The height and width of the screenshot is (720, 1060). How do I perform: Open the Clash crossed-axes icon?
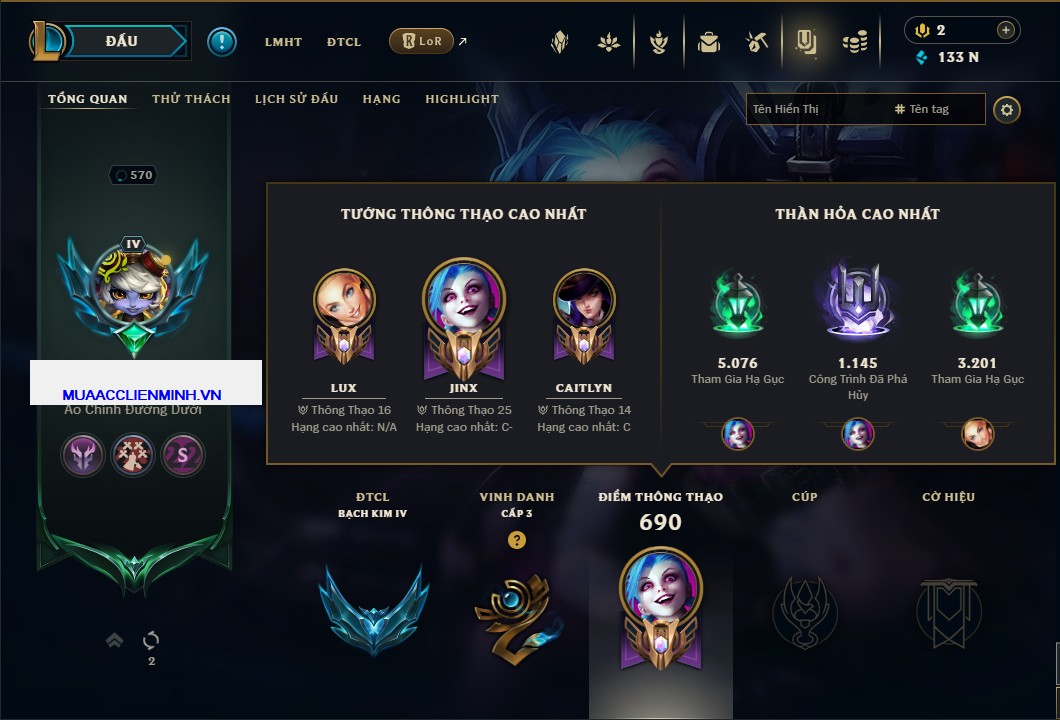(757, 43)
